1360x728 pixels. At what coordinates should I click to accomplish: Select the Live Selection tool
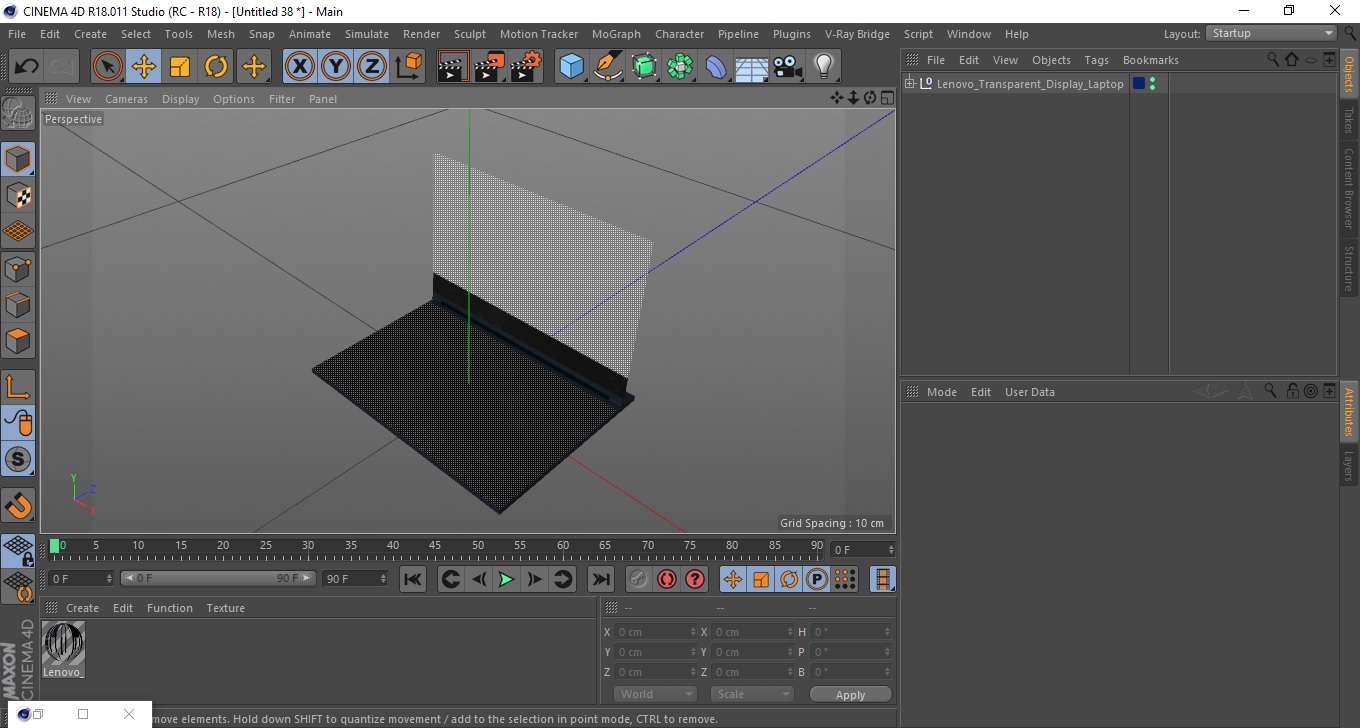click(108, 67)
